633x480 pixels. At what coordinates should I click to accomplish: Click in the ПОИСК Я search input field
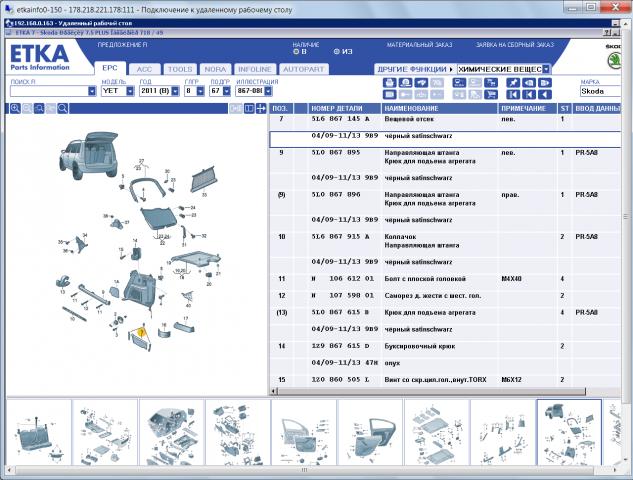49,91
